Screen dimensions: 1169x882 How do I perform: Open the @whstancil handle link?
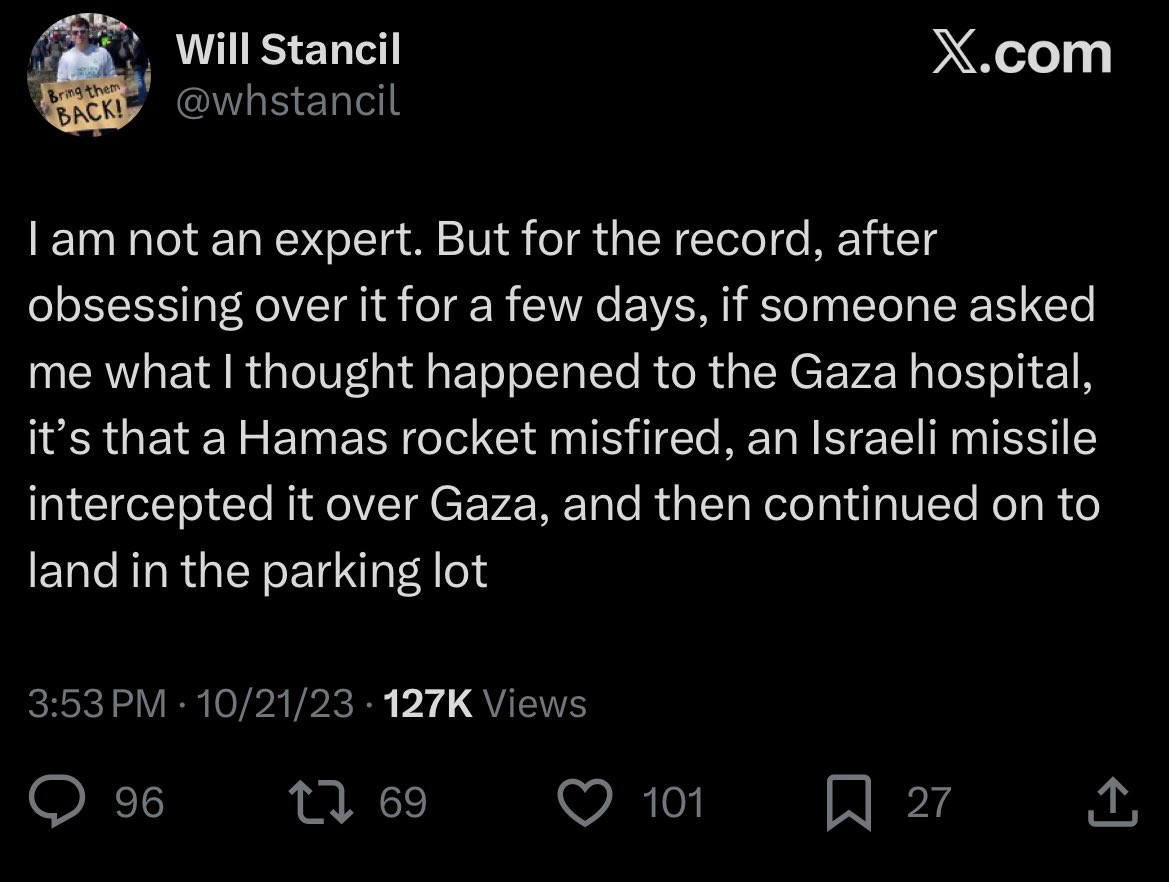289,100
